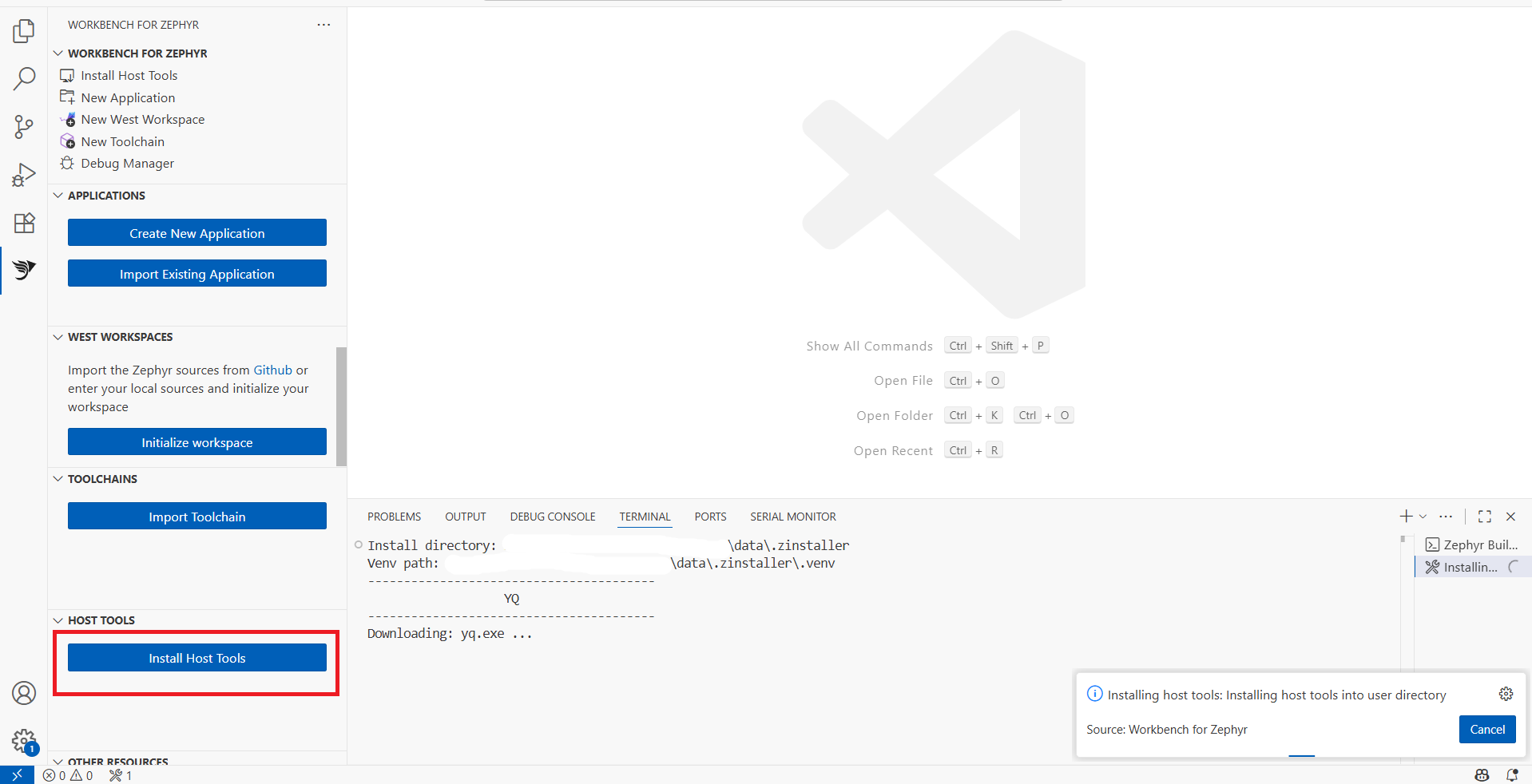This screenshot has height=784, width=1532.
Task: Open the Manage settings gear
Action: (23, 741)
